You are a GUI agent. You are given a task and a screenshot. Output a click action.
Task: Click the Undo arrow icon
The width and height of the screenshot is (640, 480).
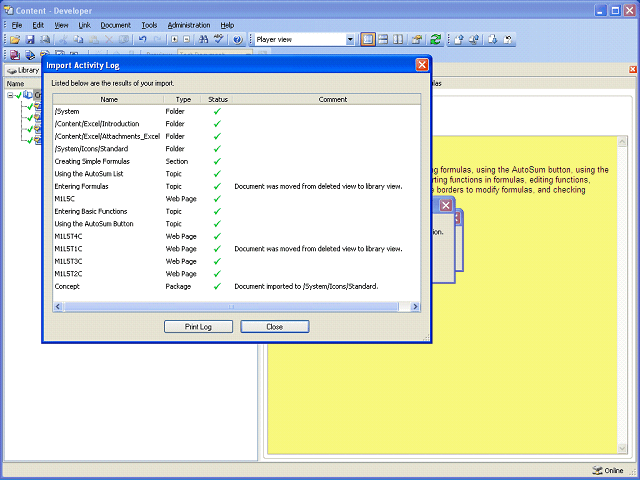pos(142,40)
